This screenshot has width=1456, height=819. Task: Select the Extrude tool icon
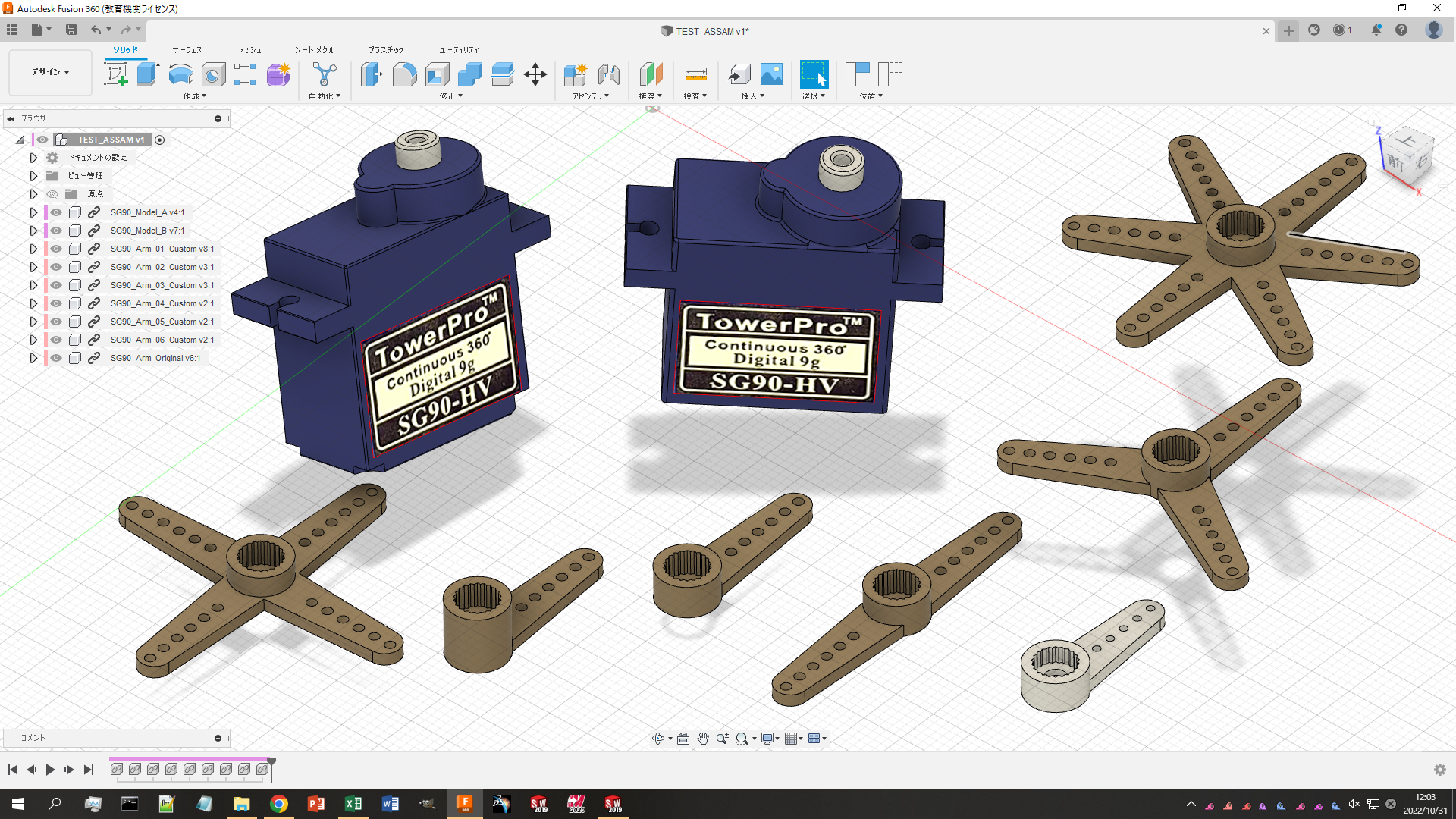click(149, 74)
